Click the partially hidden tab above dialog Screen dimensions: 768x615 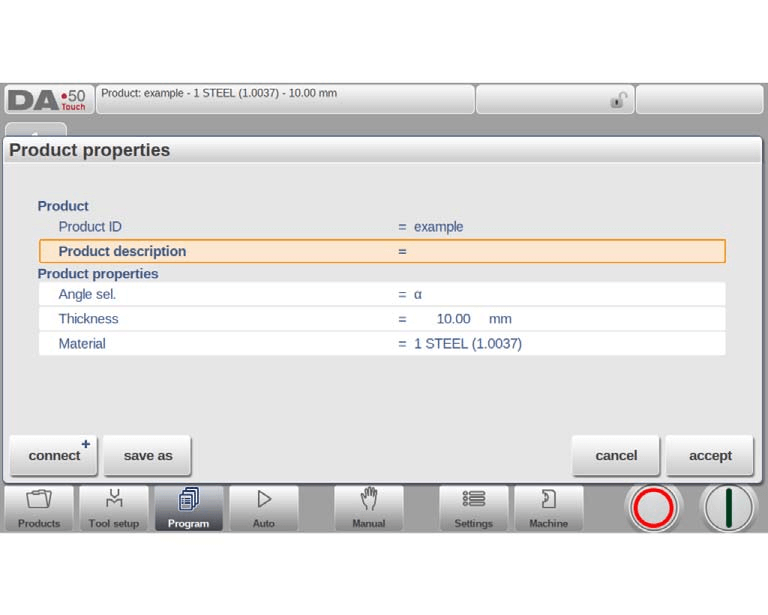(x=36, y=130)
